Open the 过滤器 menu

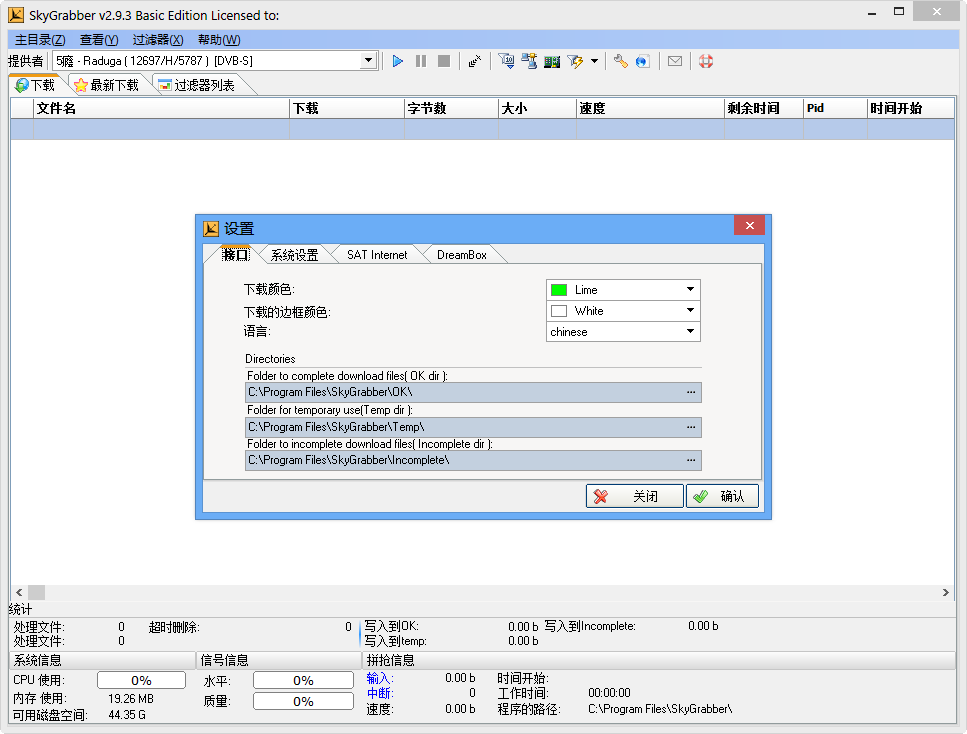tap(158, 40)
